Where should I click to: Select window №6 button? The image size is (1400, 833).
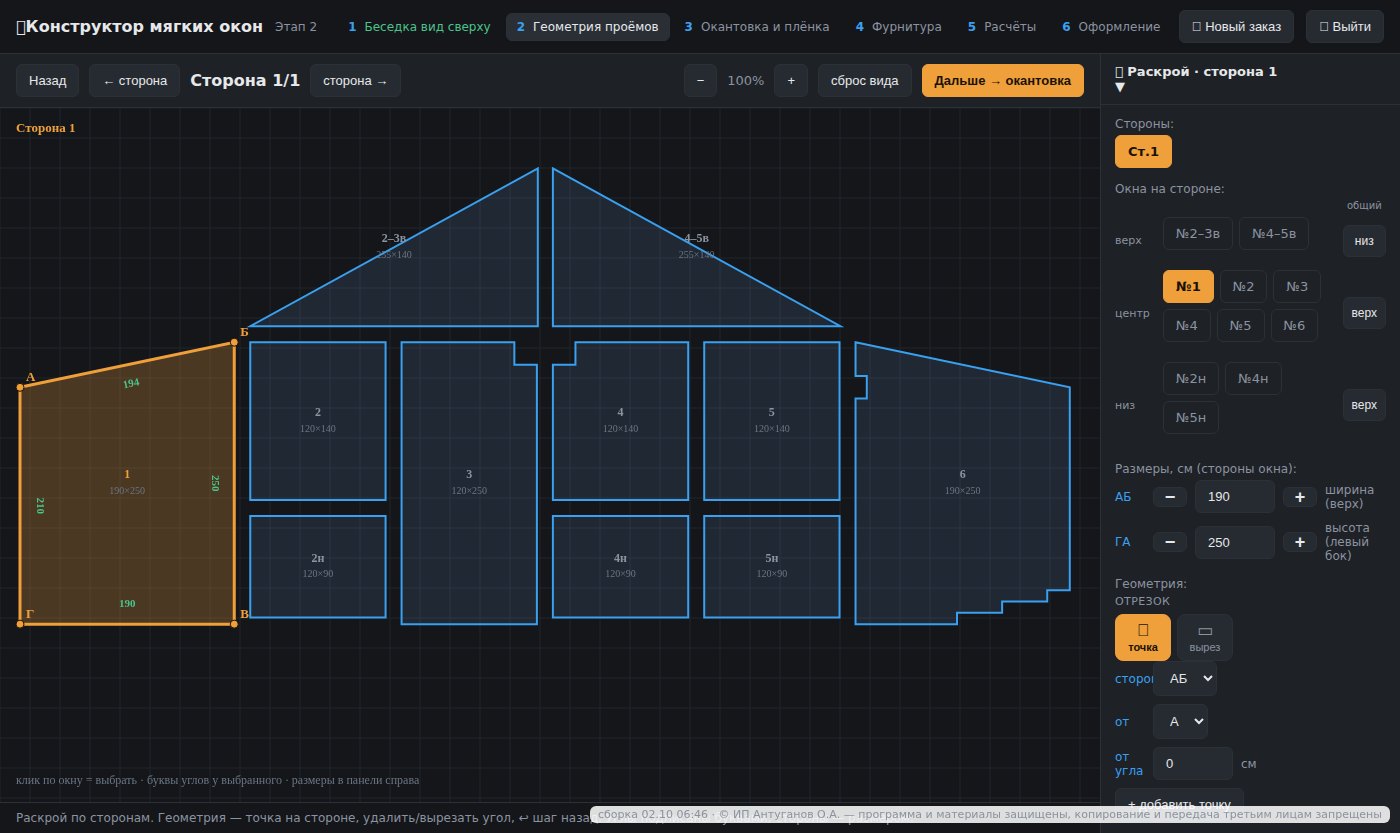(x=1294, y=325)
